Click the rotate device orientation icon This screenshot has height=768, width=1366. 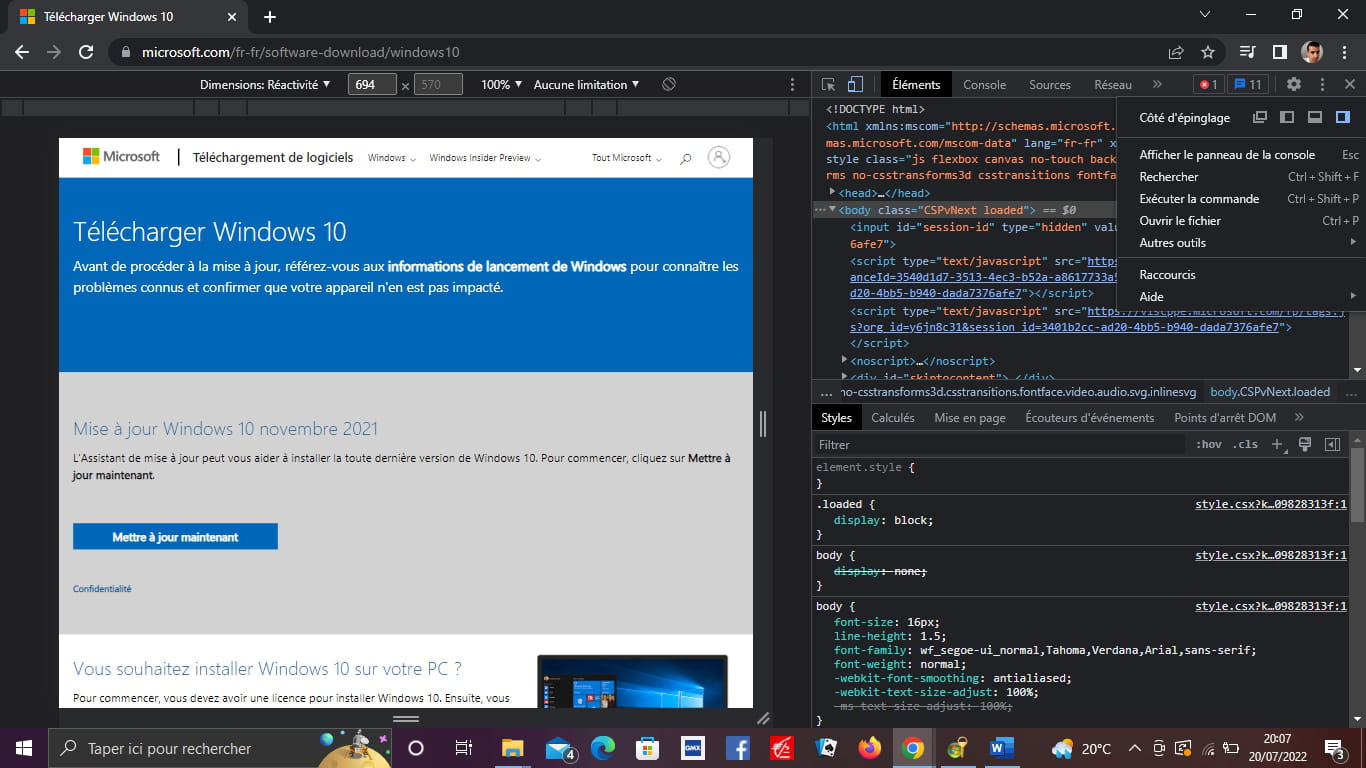pyautogui.click(x=669, y=85)
